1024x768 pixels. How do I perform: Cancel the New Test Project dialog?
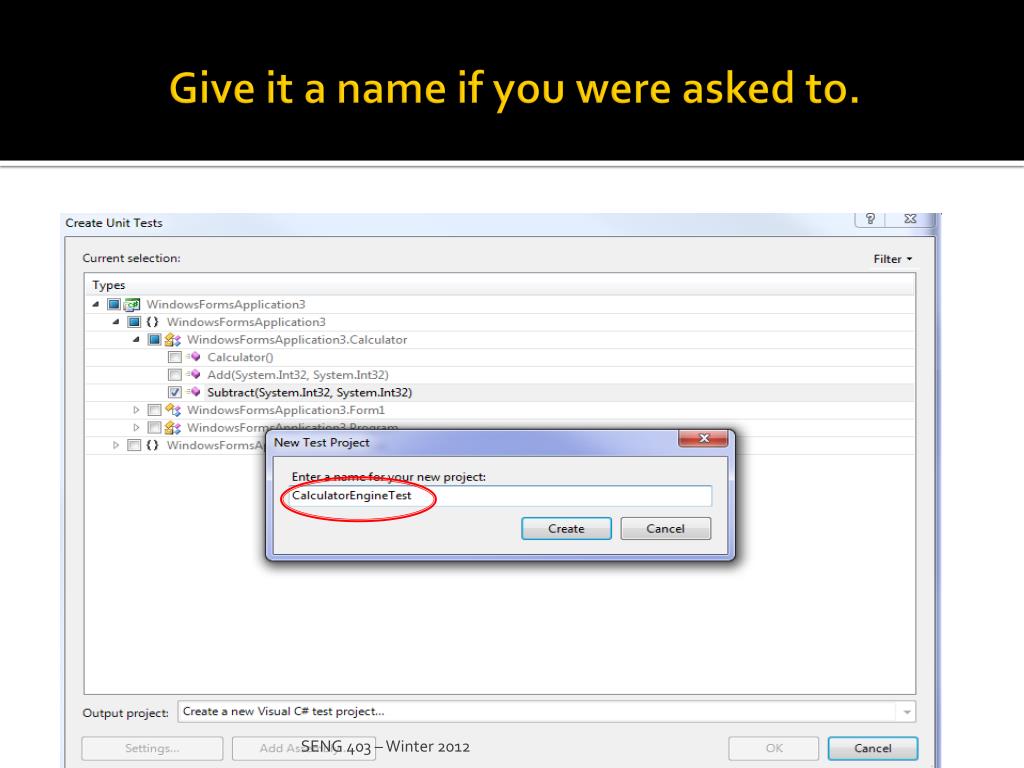pyautogui.click(x=665, y=528)
